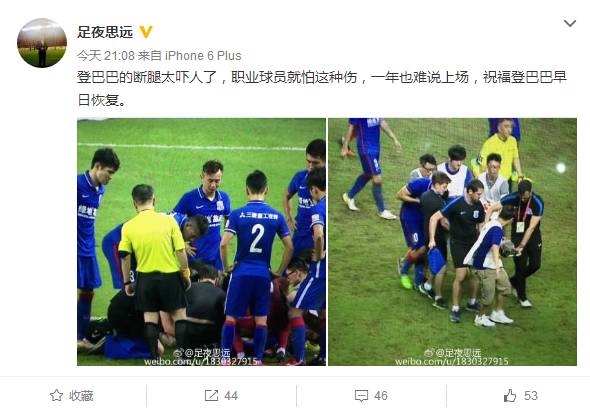Screen dimensions: 590x410
Task: Select the 收藏 label
Action: pyautogui.click(x=81, y=396)
